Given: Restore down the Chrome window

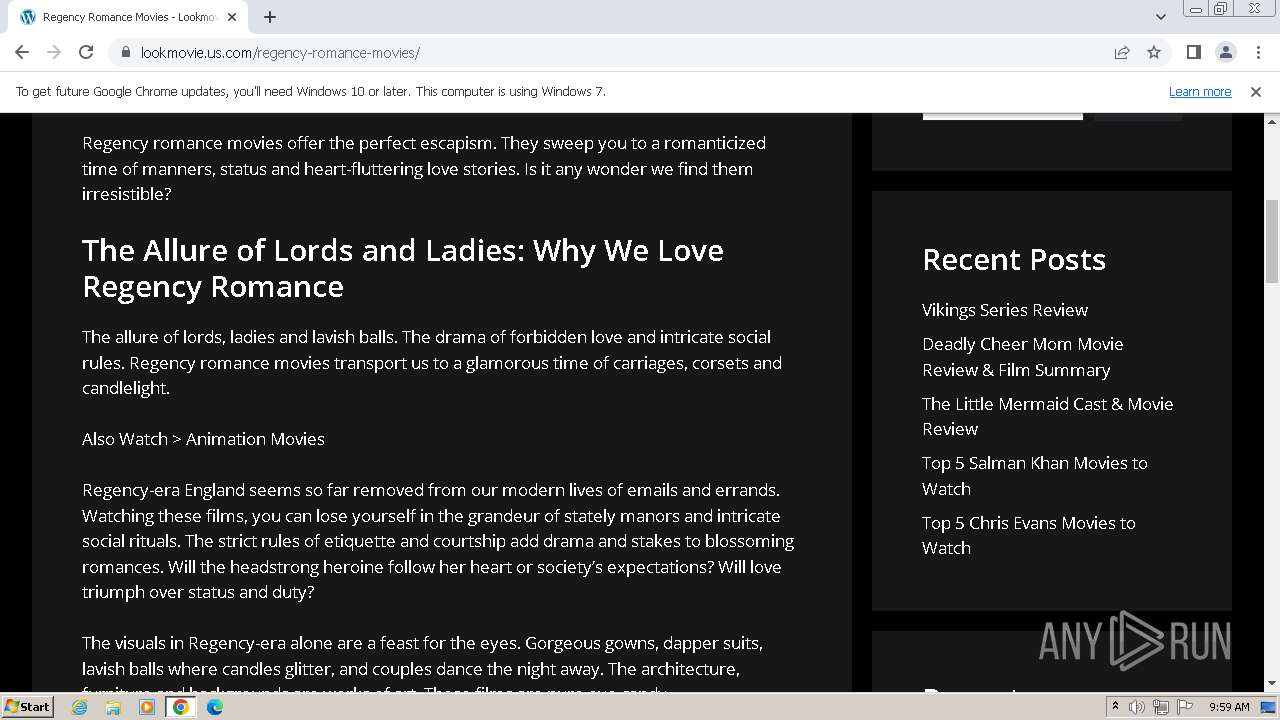Looking at the screenshot, I should [x=1221, y=9].
